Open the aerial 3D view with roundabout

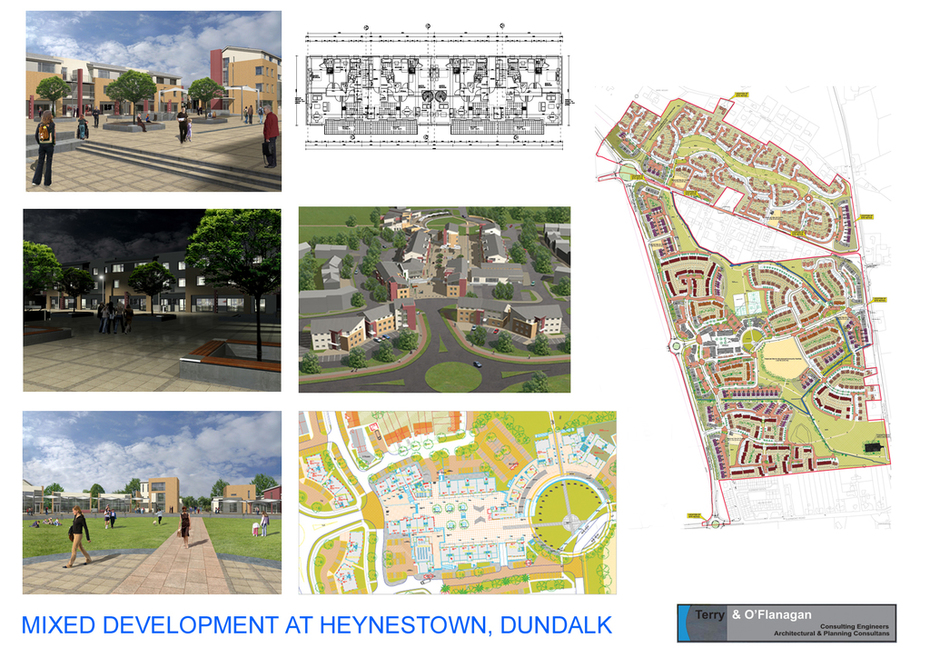pos(434,300)
